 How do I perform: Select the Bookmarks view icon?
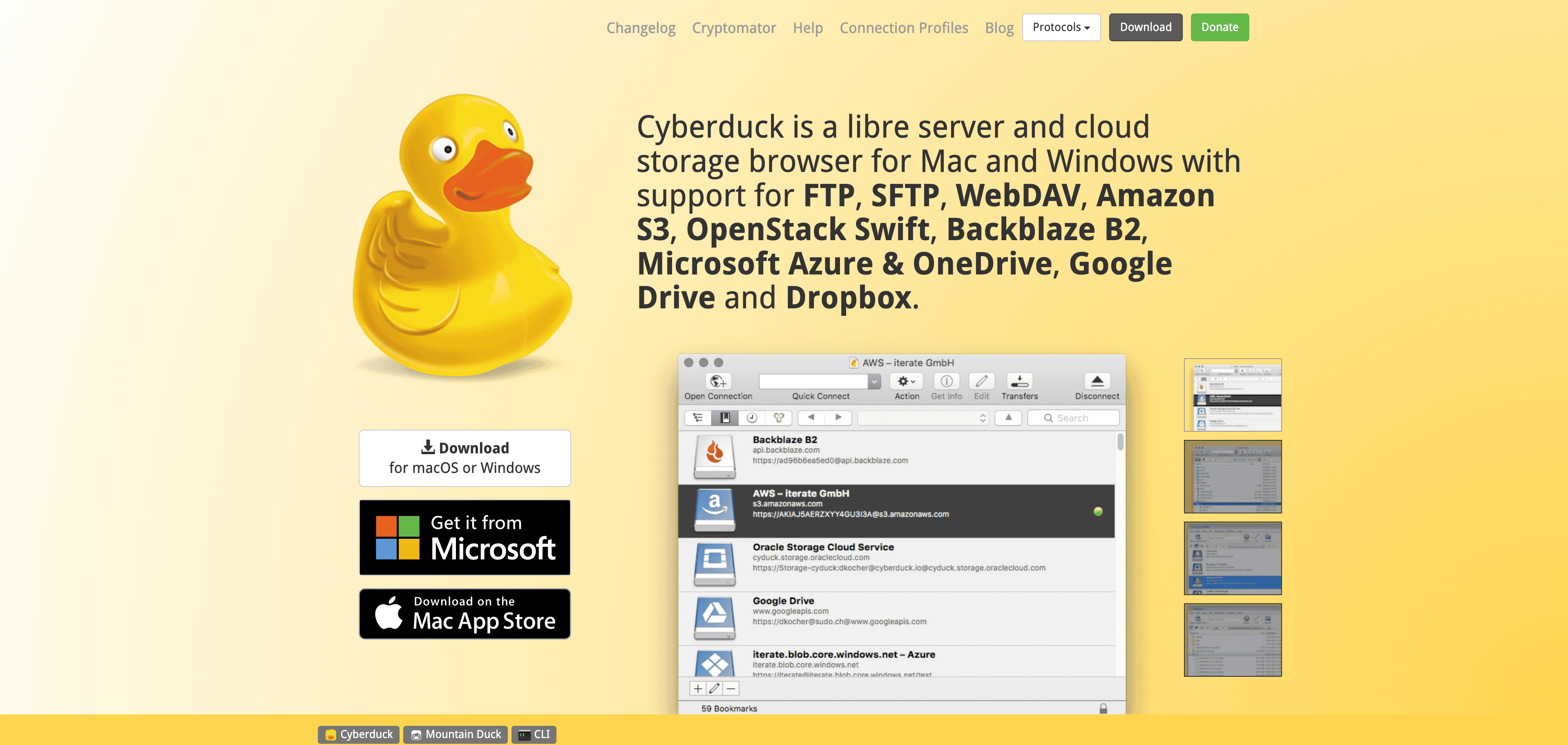[725, 417]
